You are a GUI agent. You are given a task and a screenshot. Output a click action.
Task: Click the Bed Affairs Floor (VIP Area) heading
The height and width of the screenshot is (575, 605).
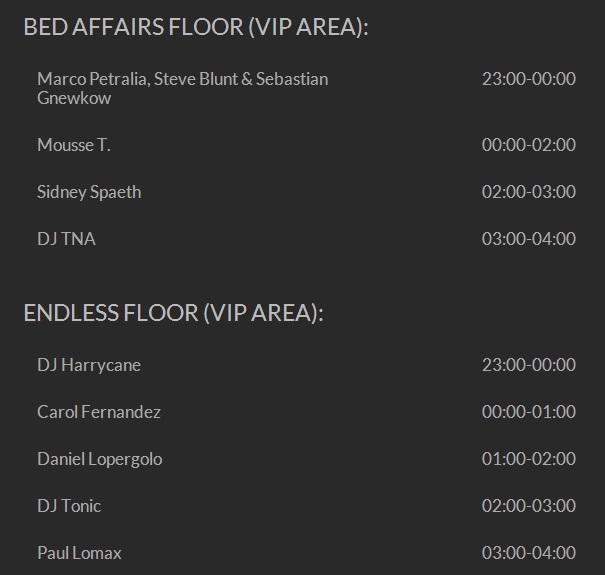pyautogui.click(x=196, y=27)
